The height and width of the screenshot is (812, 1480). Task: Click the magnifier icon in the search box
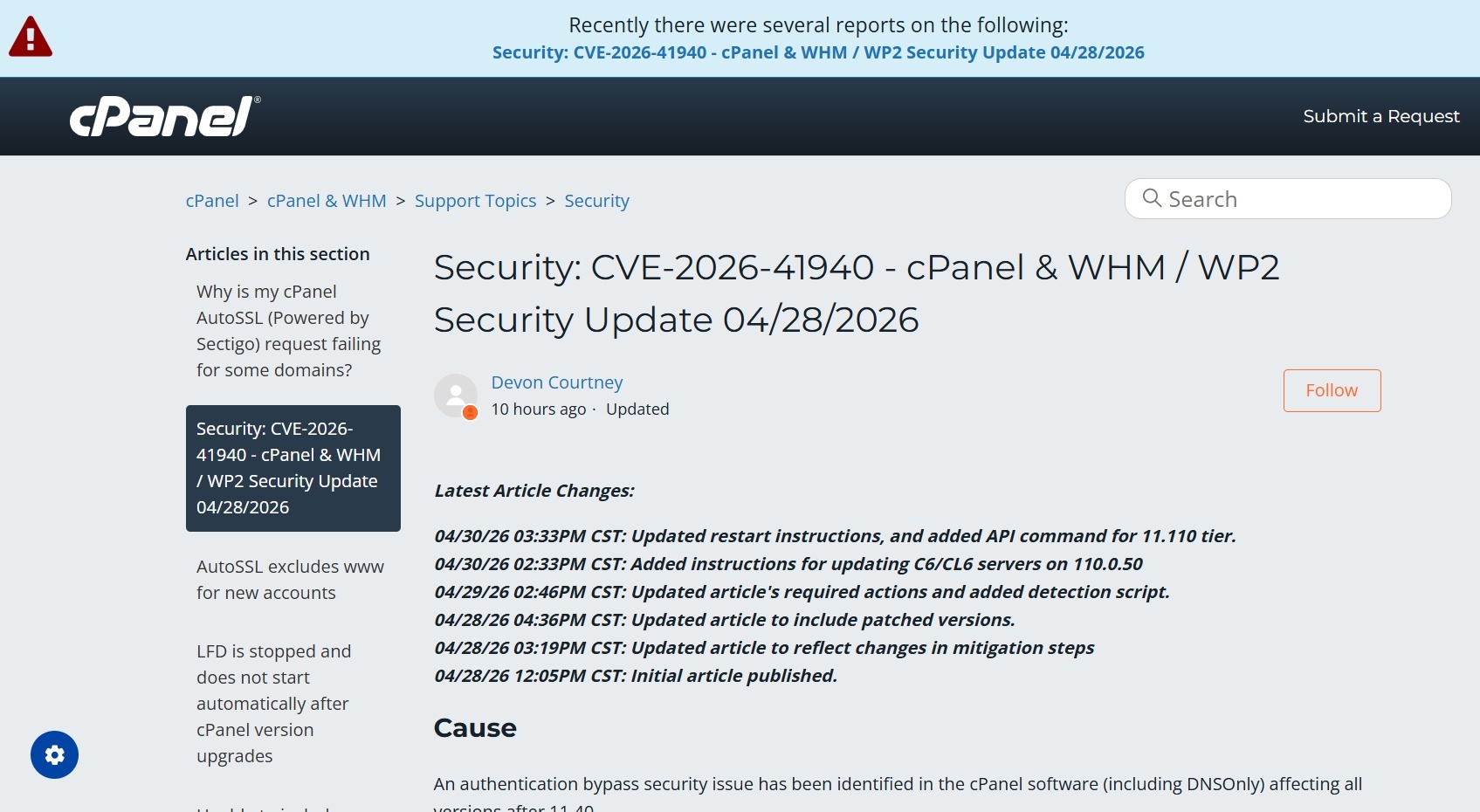(x=1152, y=198)
